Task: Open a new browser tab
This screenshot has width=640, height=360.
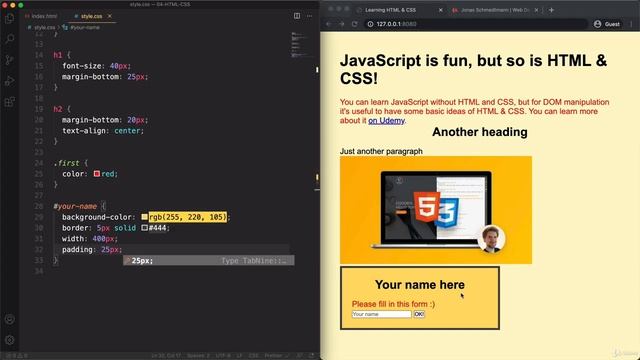Action: pos(551,10)
